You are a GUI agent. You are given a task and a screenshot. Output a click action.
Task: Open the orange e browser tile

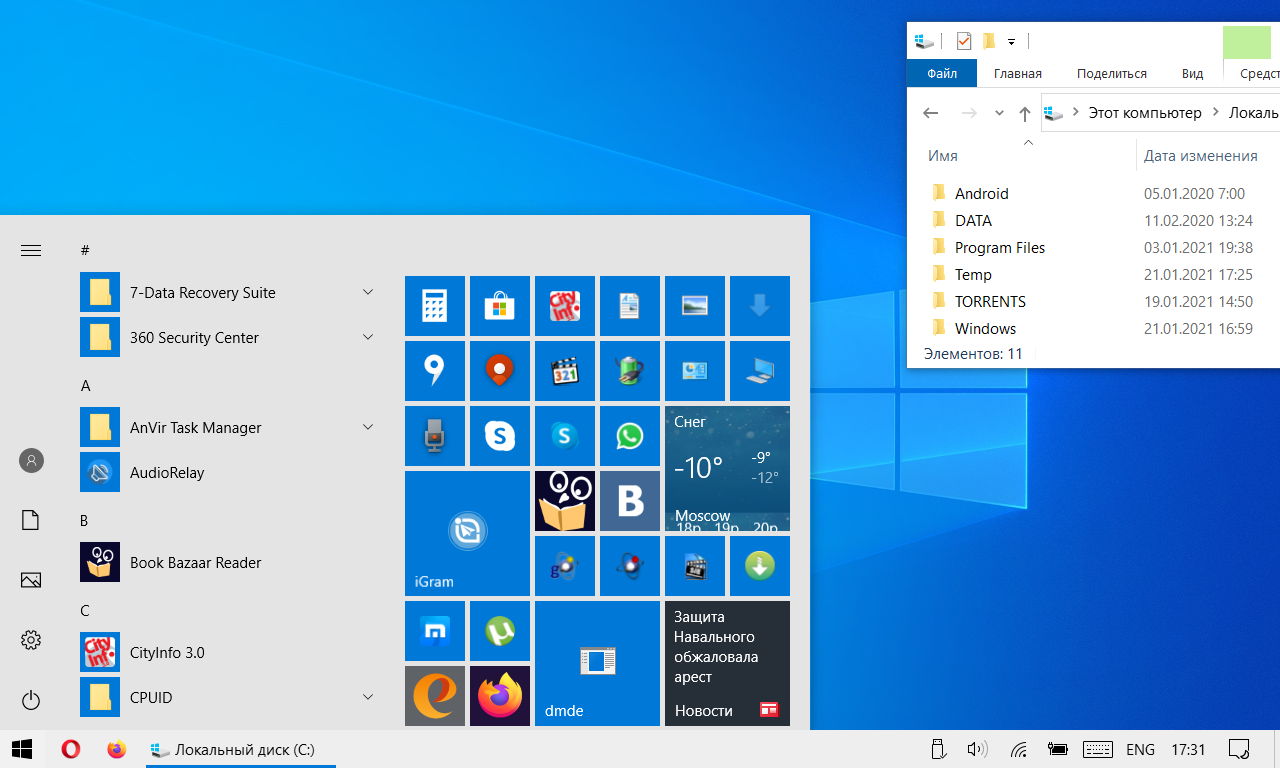pos(434,696)
